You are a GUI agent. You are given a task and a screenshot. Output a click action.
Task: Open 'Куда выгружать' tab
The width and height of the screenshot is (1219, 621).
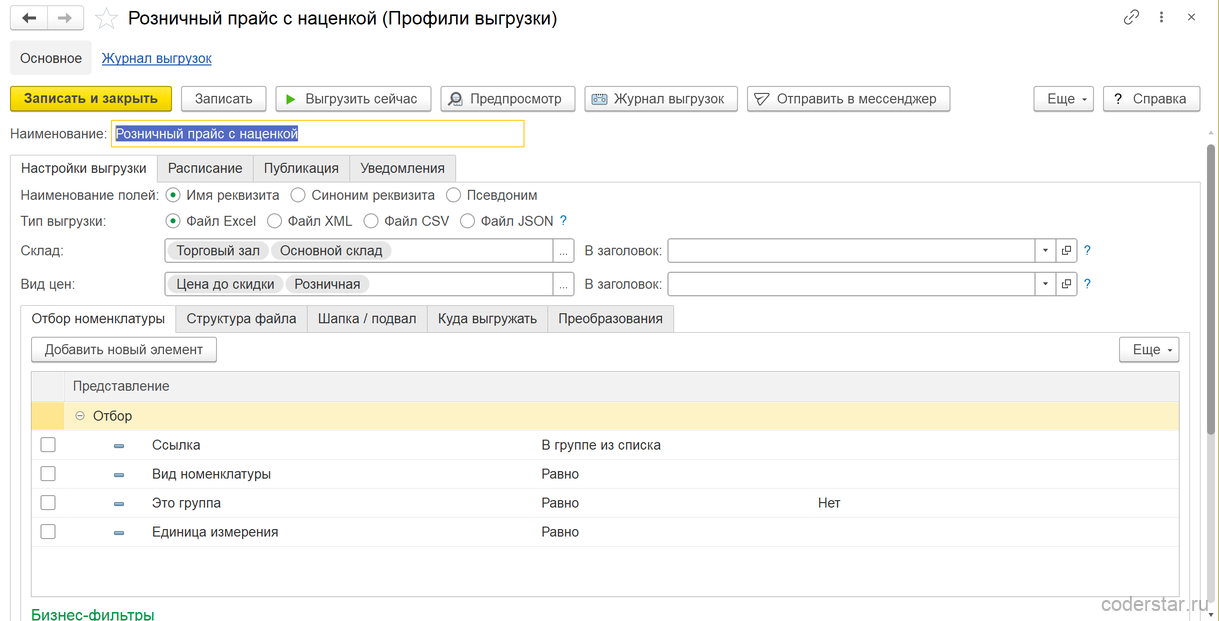(x=487, y=319)
